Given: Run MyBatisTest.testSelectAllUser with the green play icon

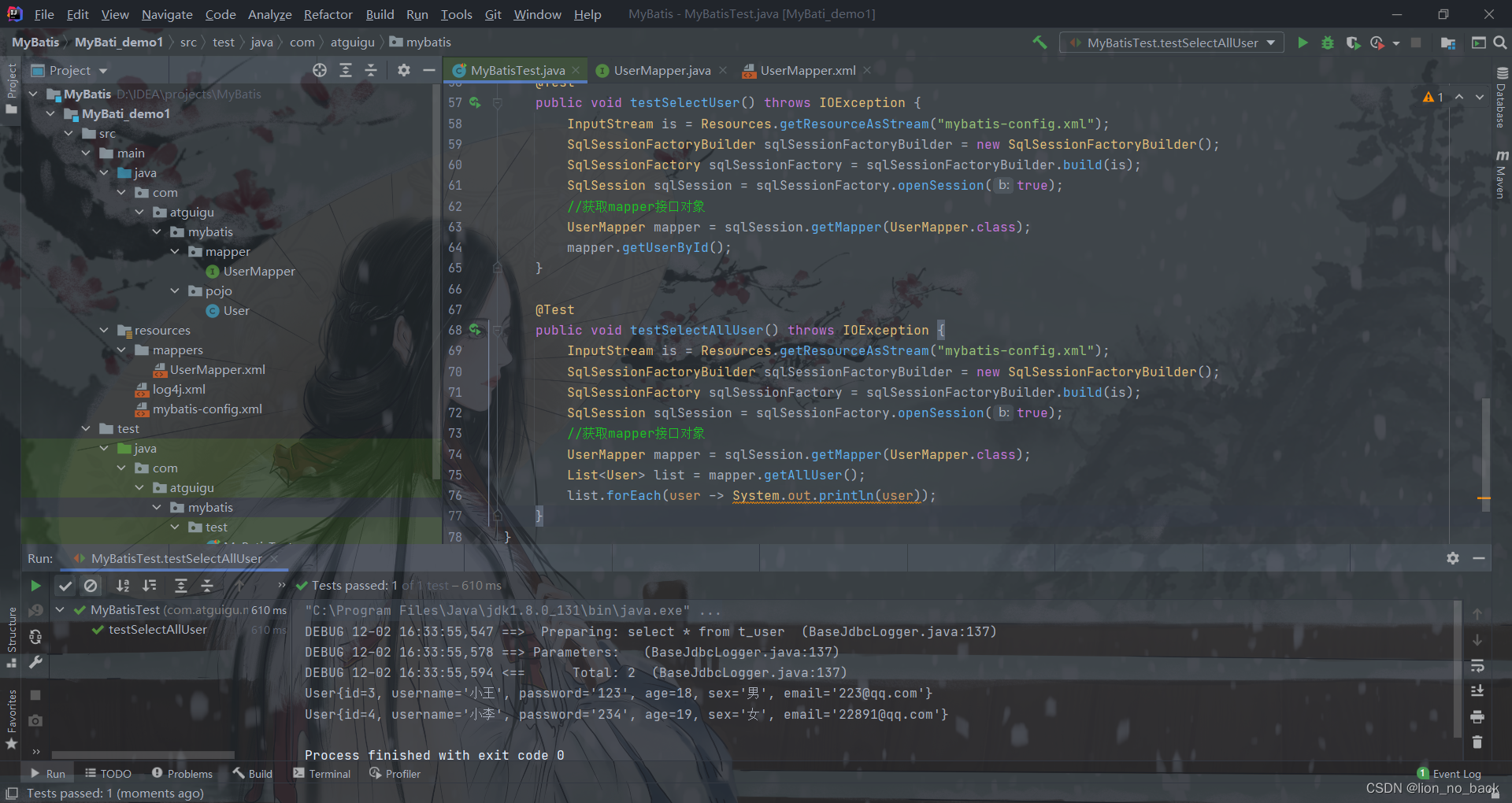Looking at the screenshot, I should pyautogui.click(x=1303, y=43).
